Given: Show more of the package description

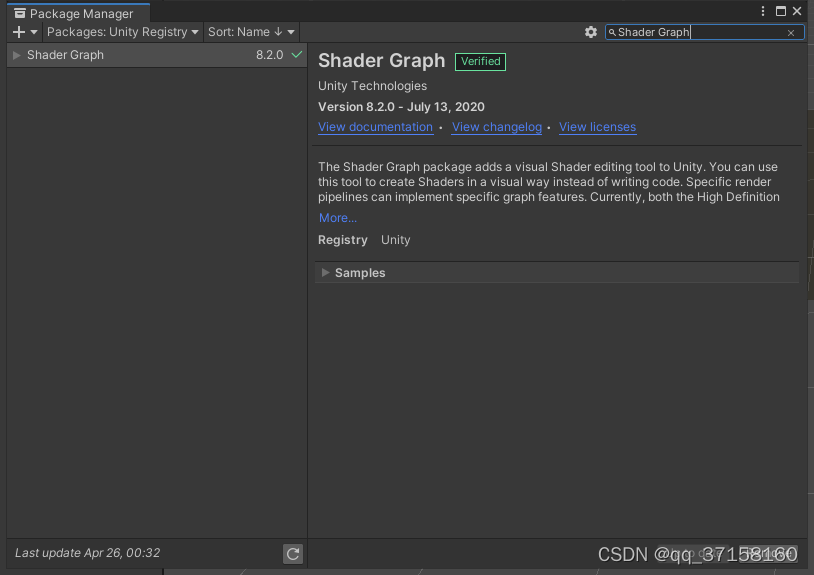Looking at the screenshot, I should tap(337, 218).
